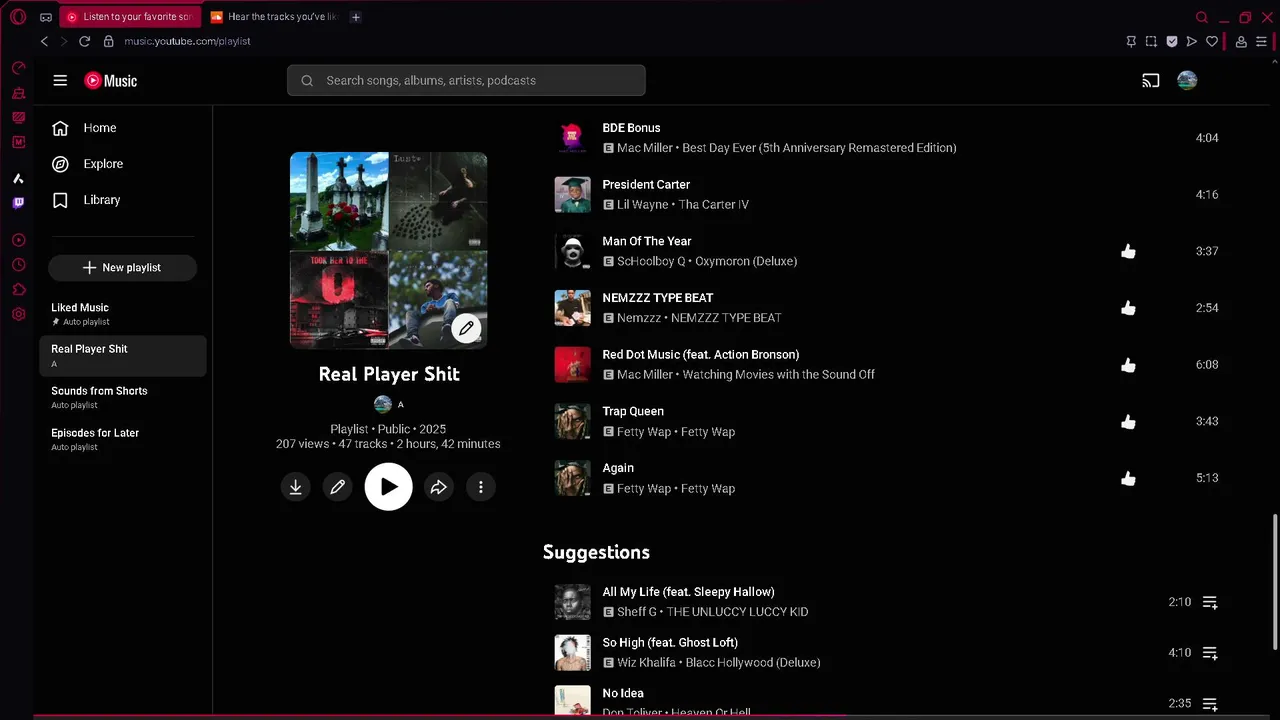Add So High to playlist

tap(1210, 653)
